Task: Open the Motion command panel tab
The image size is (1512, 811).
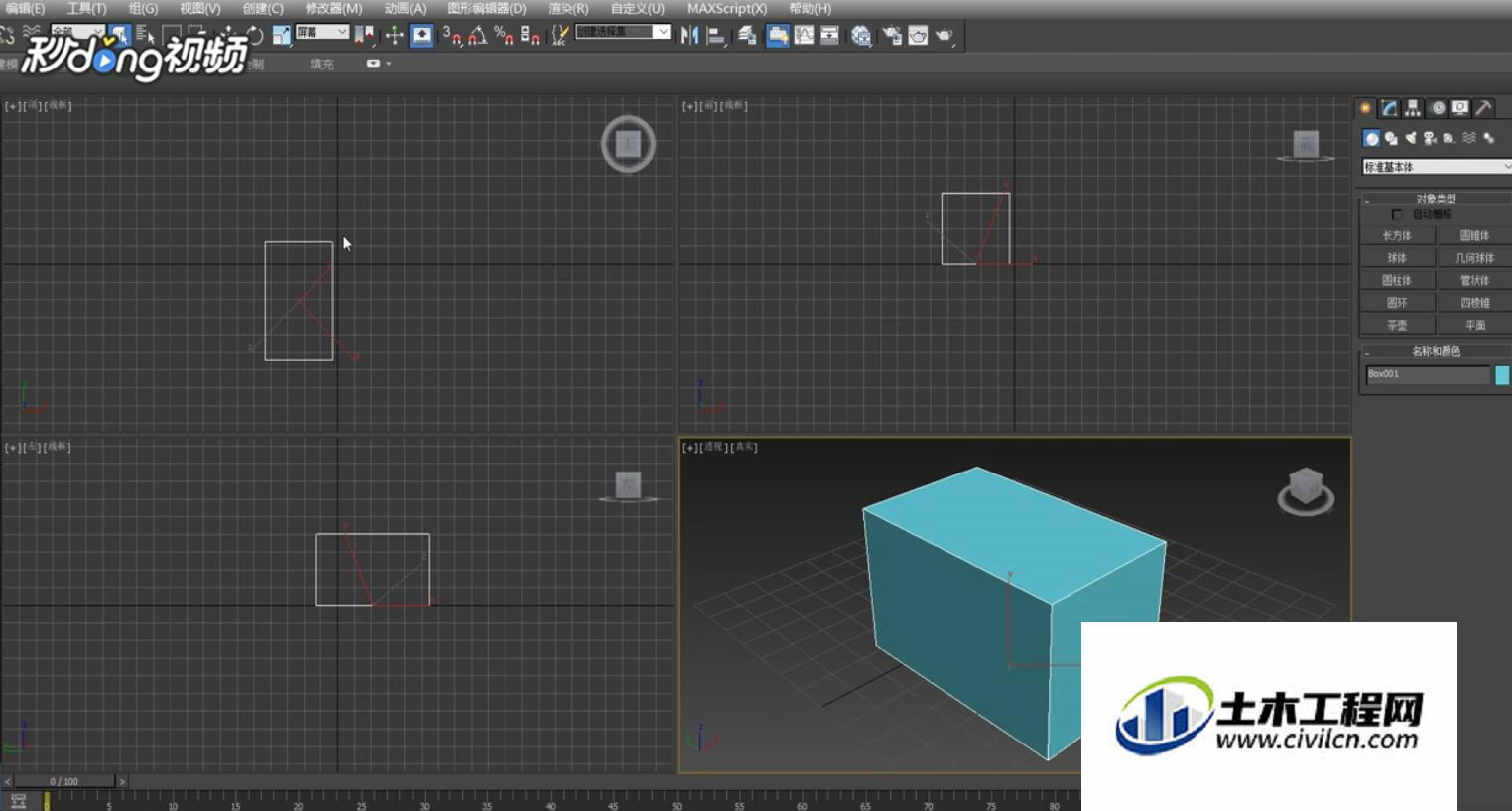Action: tap(1438, 108)
